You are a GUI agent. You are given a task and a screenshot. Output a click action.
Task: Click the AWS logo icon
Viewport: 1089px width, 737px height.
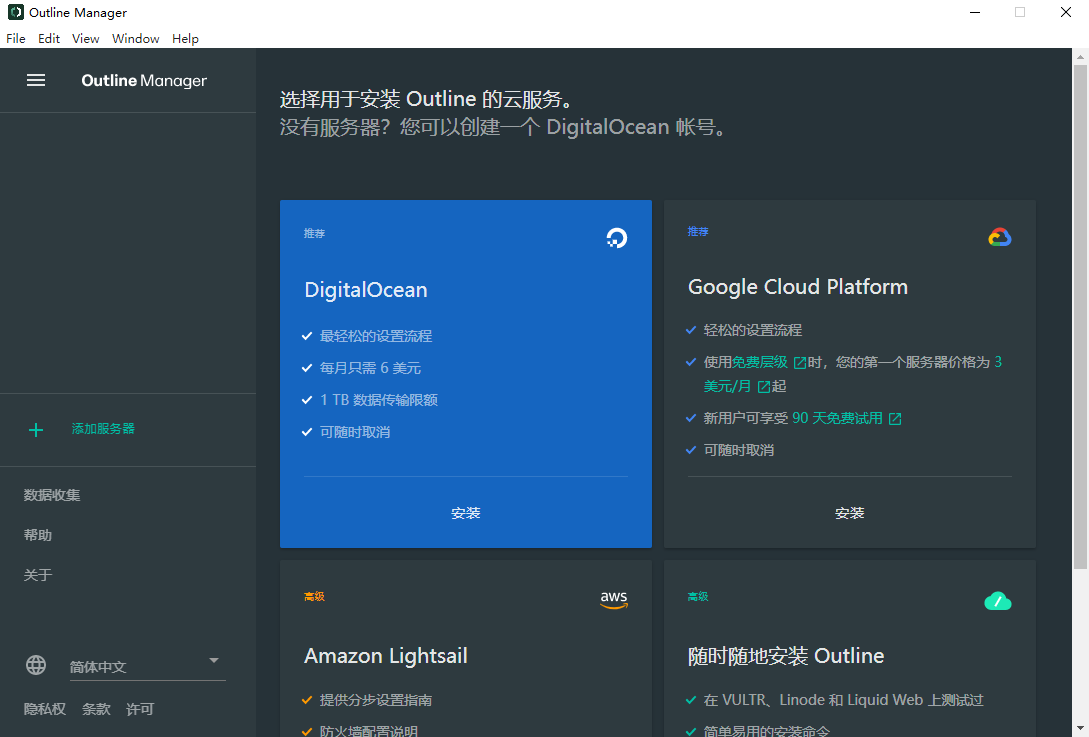point(614,599)
